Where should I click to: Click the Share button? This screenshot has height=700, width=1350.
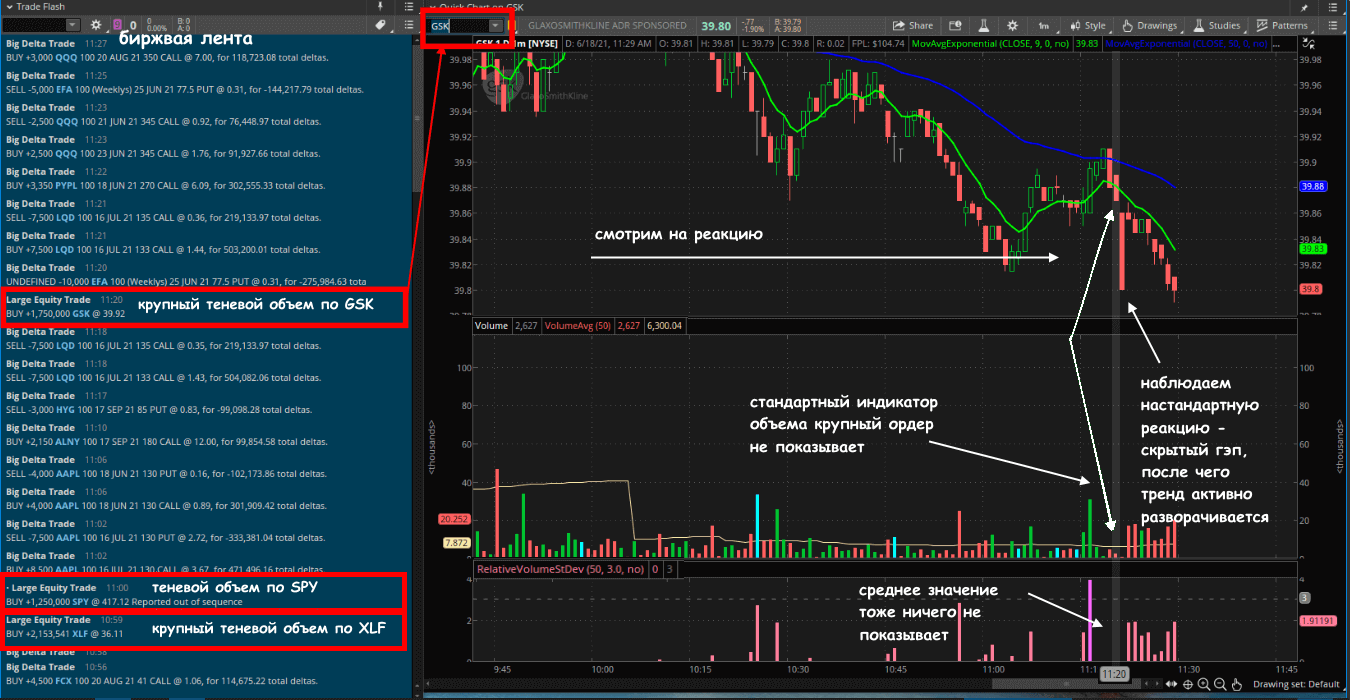[x=912, y=25]
